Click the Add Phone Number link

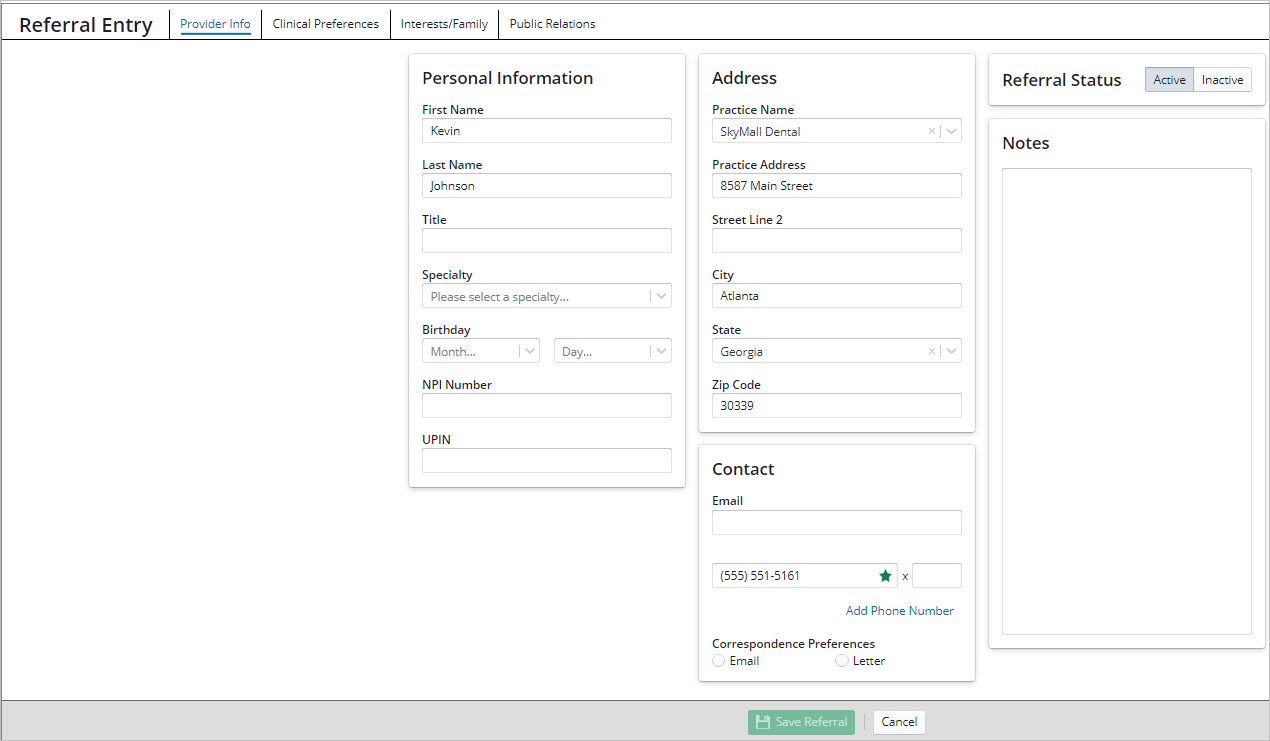pos(899,610)
